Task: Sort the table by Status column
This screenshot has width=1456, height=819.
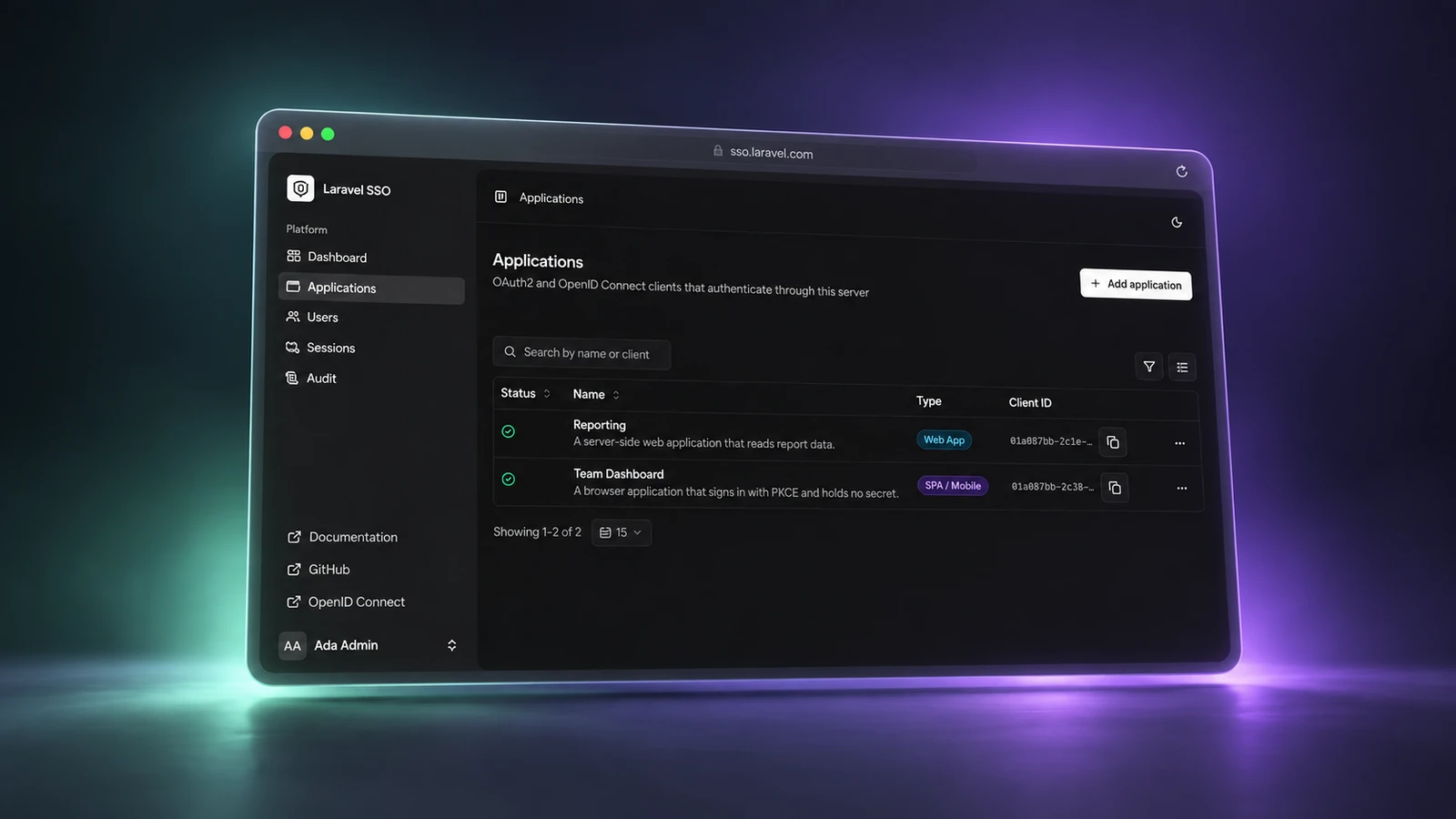Action: tap(525, 393)
